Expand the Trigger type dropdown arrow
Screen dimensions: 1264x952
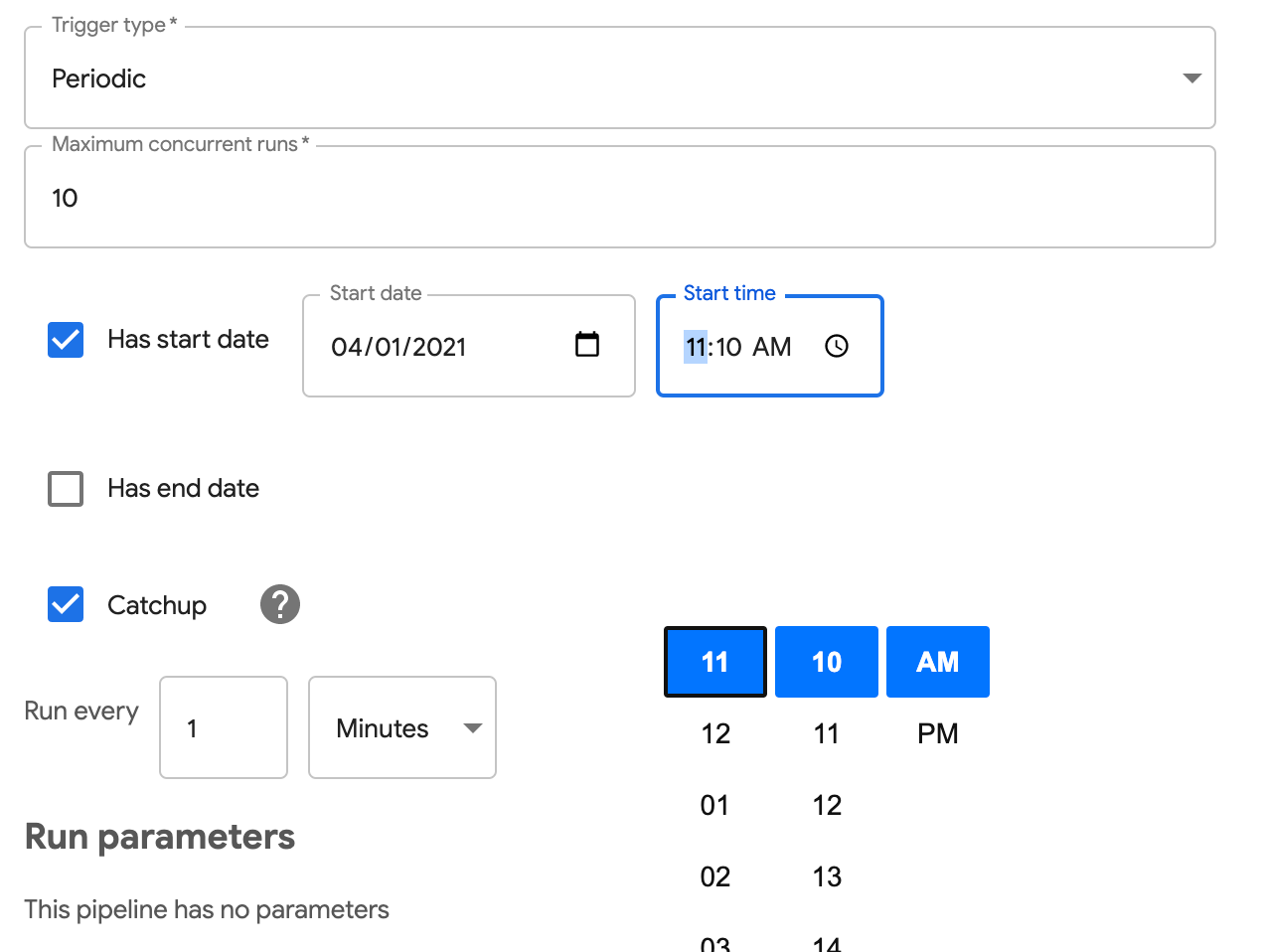tap(1192, 79)
